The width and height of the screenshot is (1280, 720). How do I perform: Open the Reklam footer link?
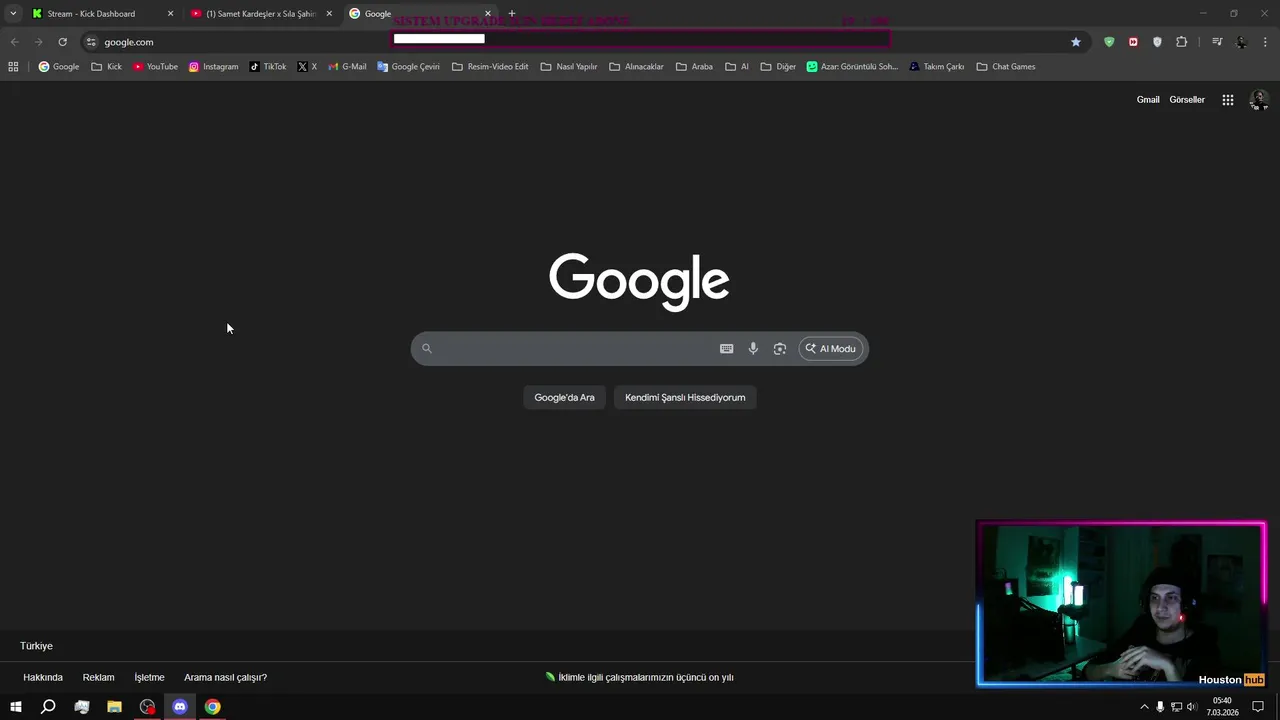98,678
